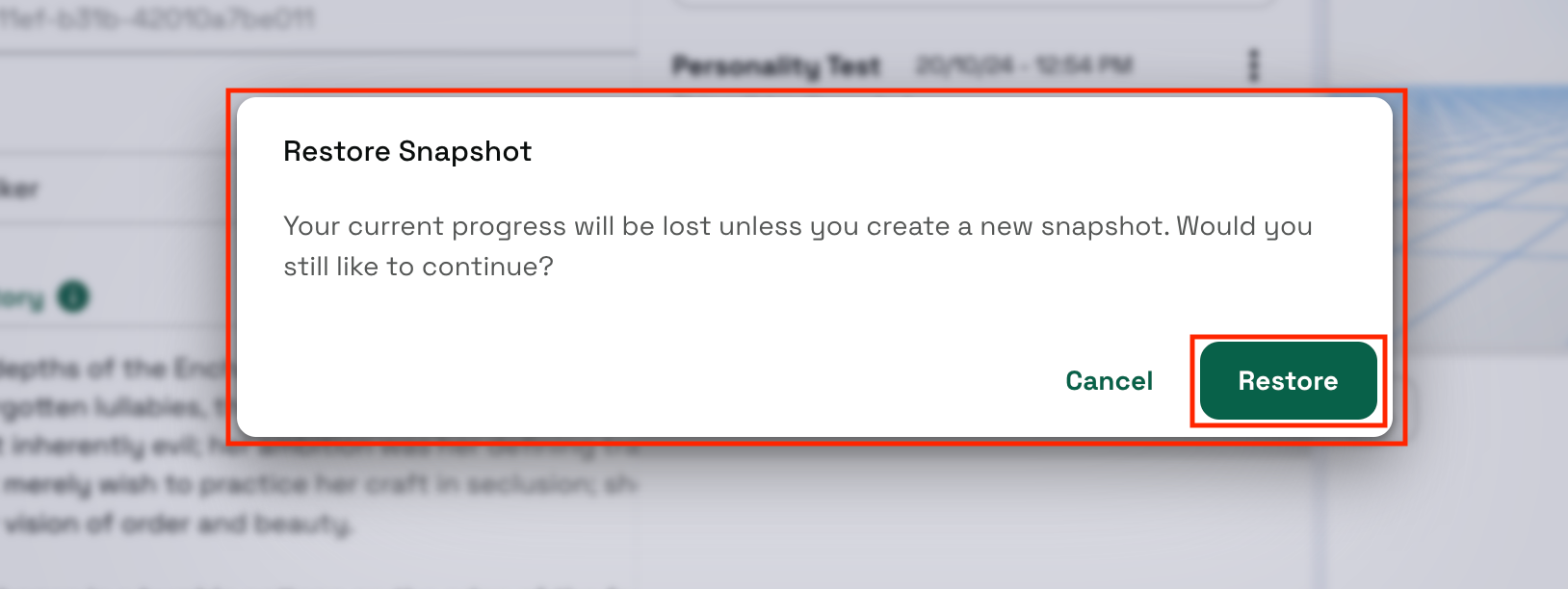Click the "Restore Snapshot" dialog title

pos(406,152)
